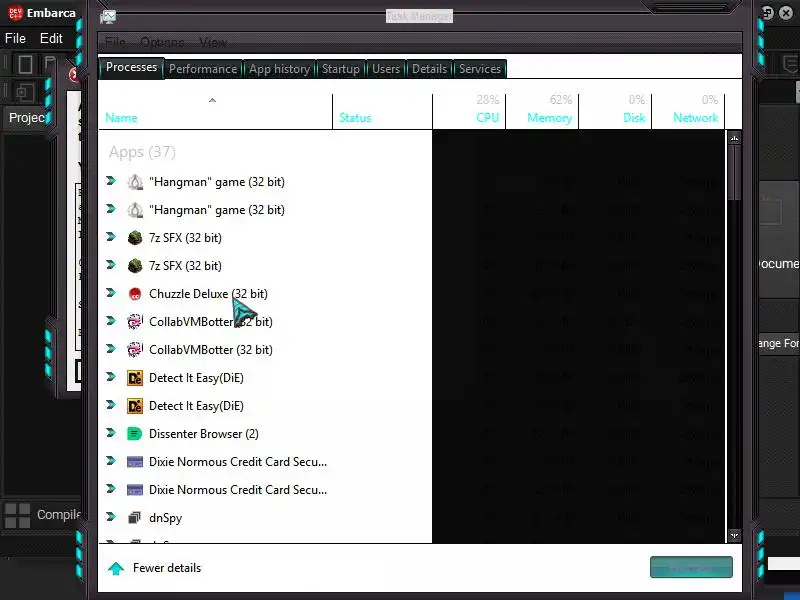Click the topmost "Hangman" game app icon
This screenshot has width=800, height=600.
coord(135,182)
